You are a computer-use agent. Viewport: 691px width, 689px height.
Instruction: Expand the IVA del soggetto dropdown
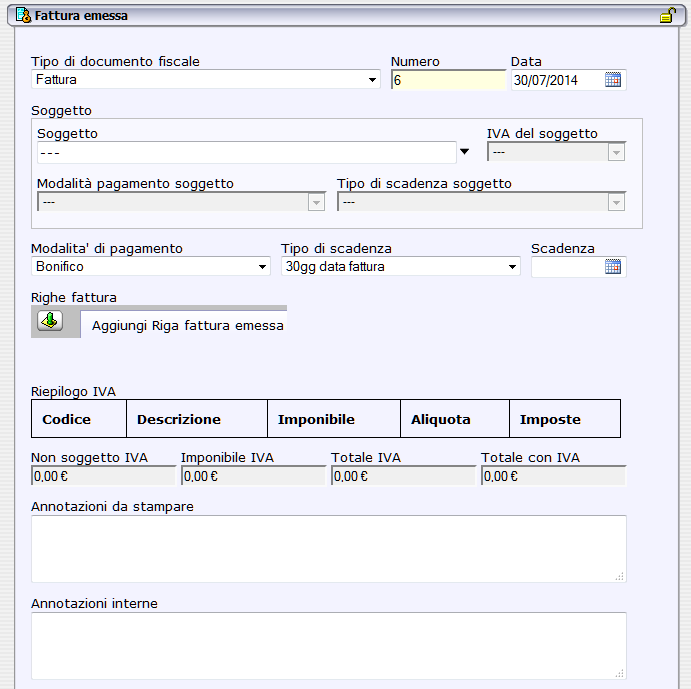616,152
